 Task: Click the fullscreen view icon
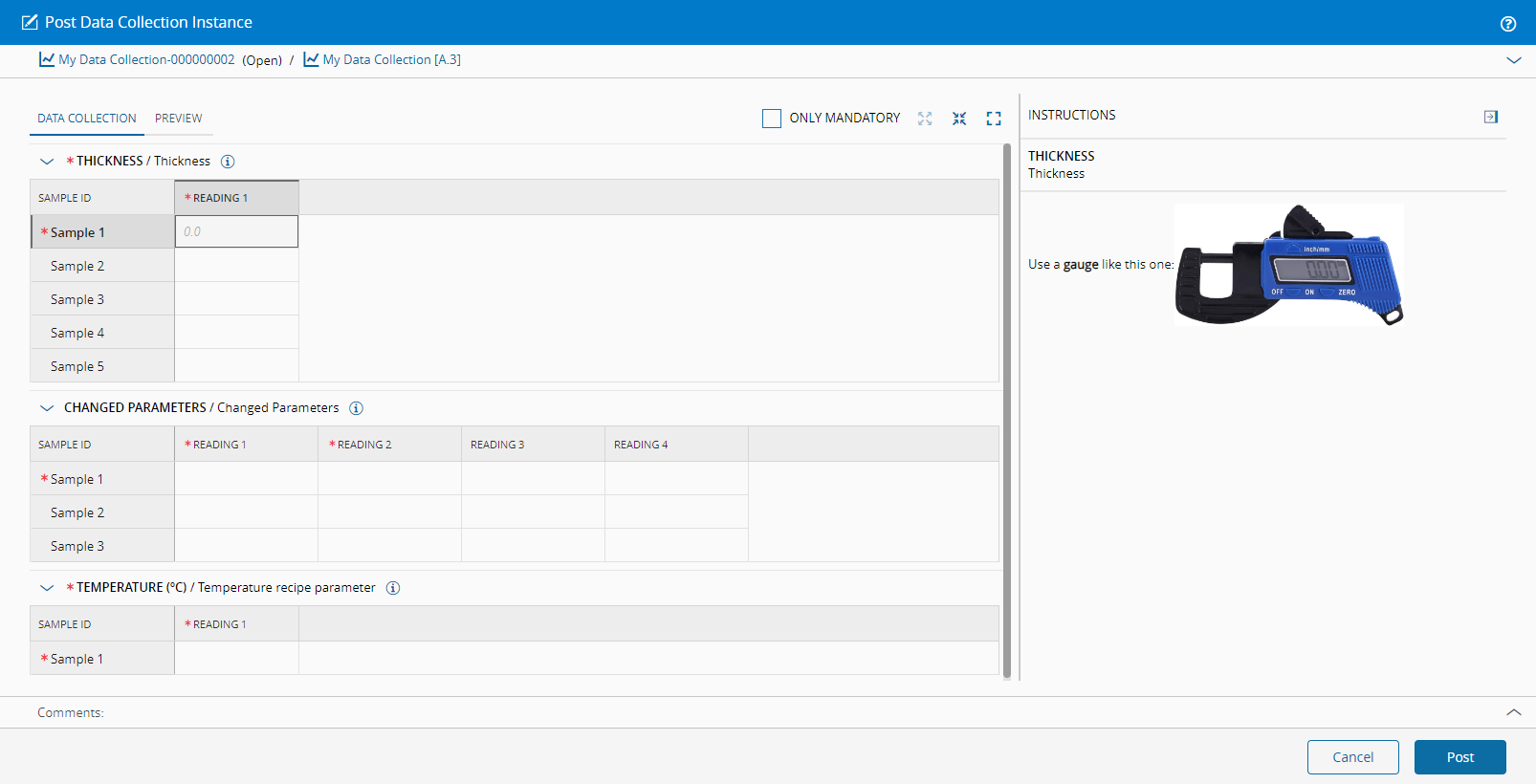pos(994,119)
